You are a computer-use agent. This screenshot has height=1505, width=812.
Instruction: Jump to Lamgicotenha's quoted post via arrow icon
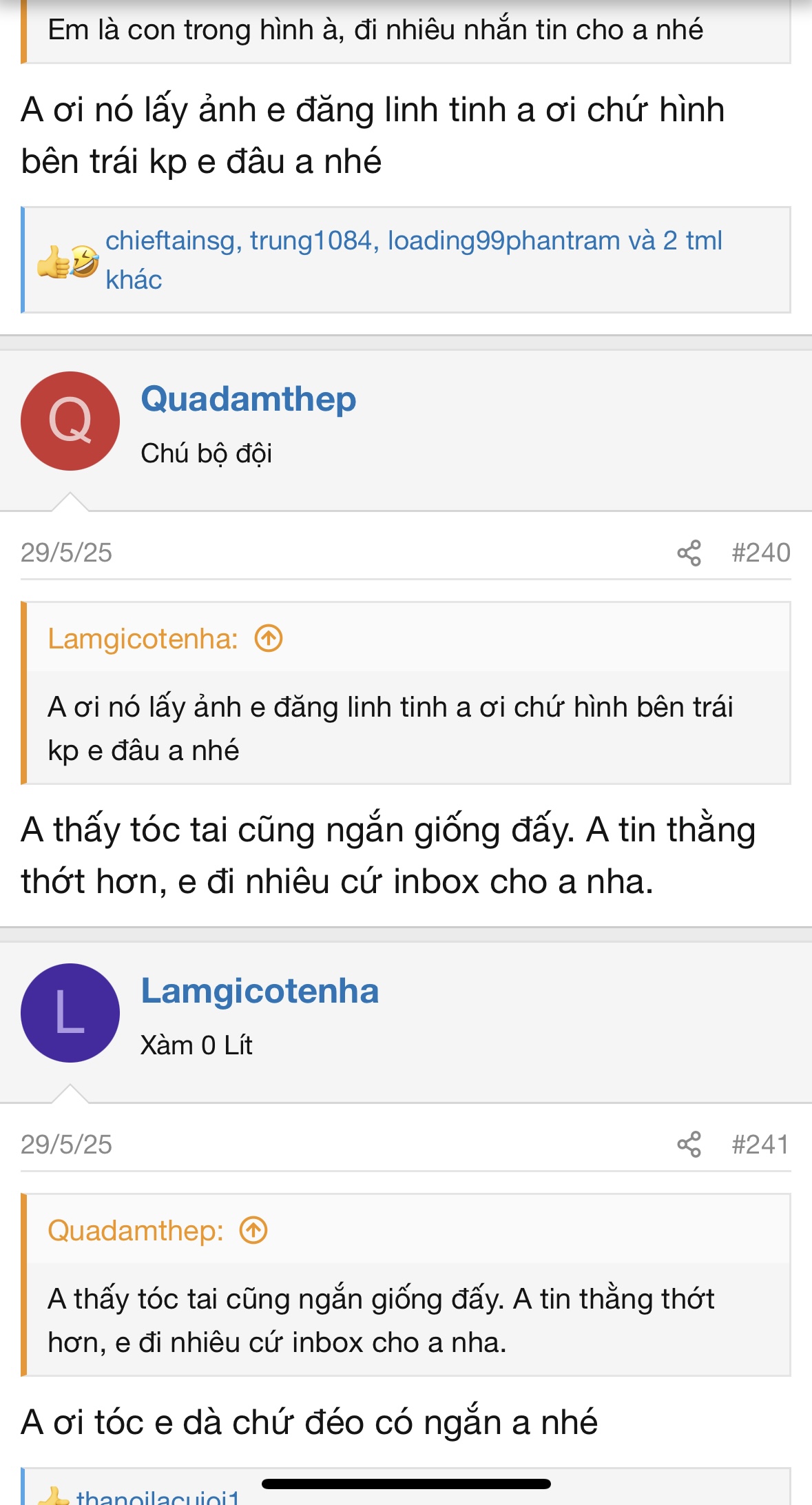(269, 638)
